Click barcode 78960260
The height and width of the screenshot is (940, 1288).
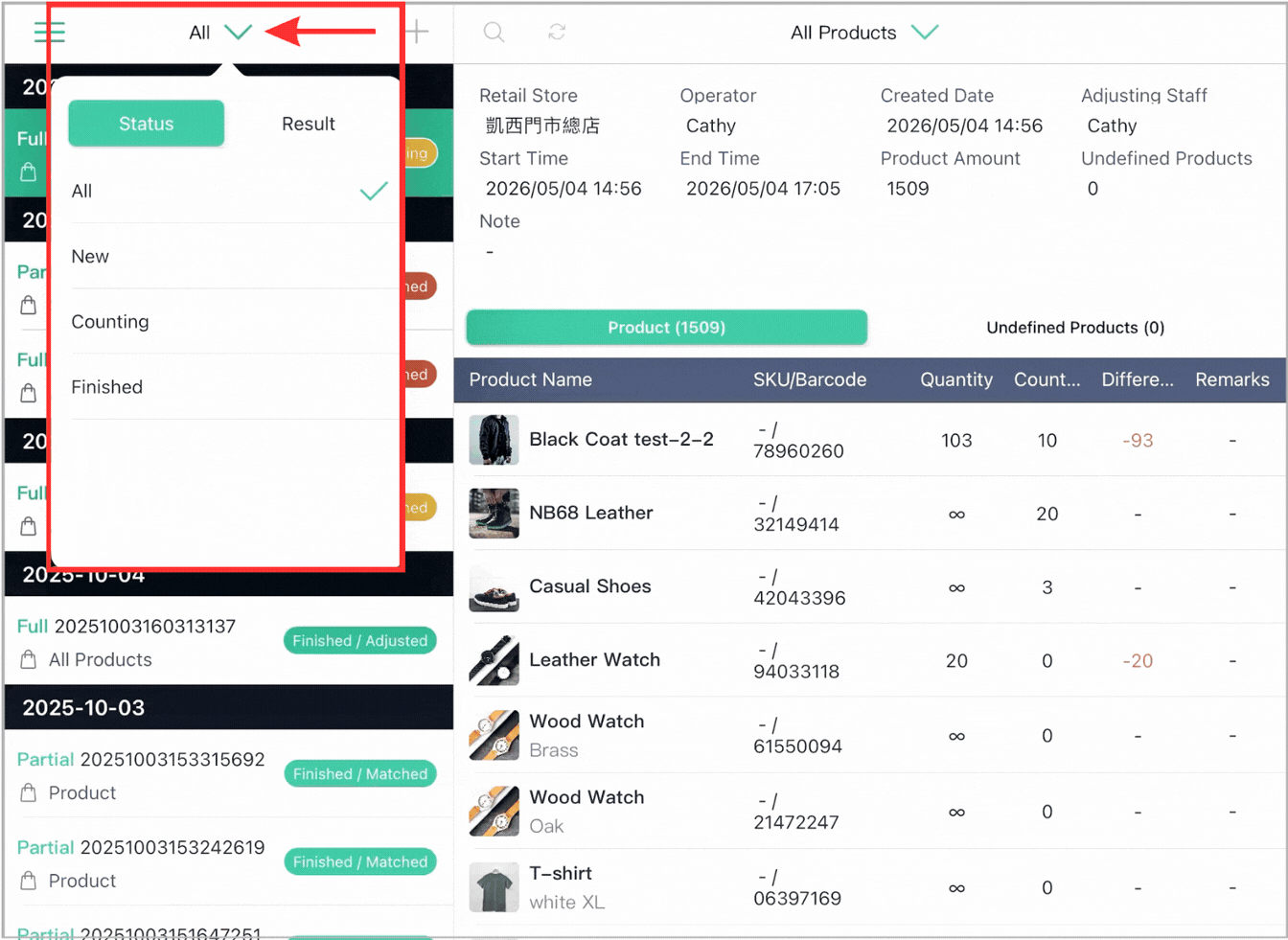coord(798,451)
